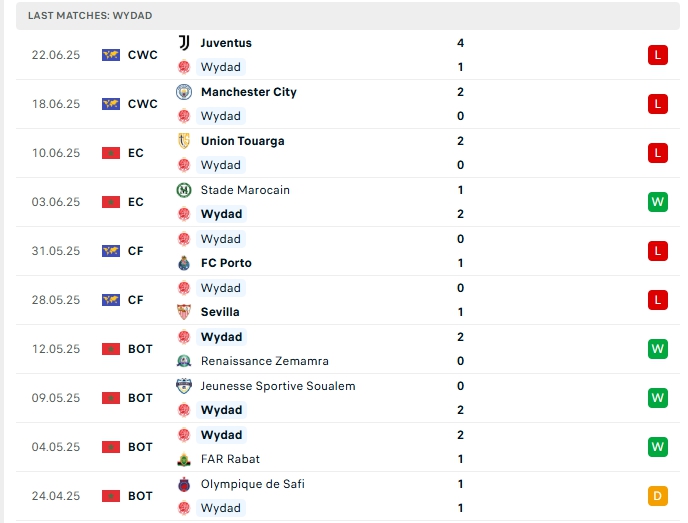Click the Stade Marocain crest icon
This screenshot has width=688, height=523.
click(183, 190)
